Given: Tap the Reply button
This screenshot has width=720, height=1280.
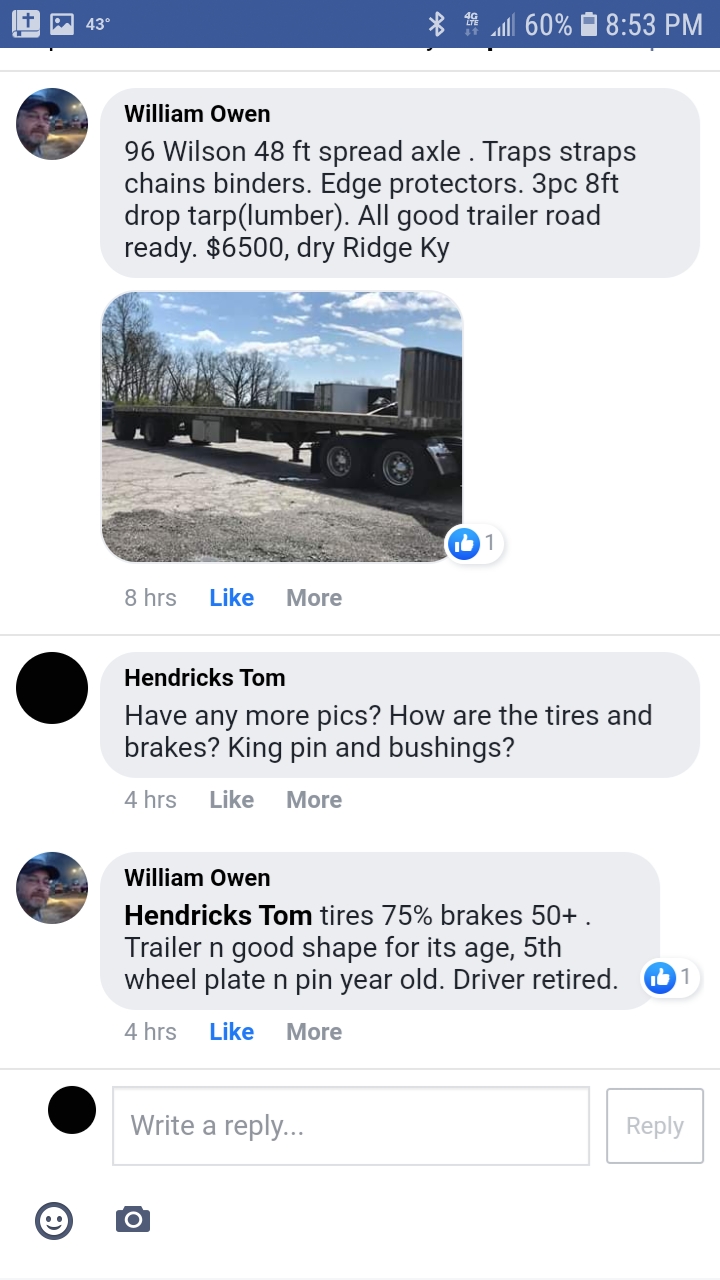Looking at the screenshot, I should tap(655, 1126).
